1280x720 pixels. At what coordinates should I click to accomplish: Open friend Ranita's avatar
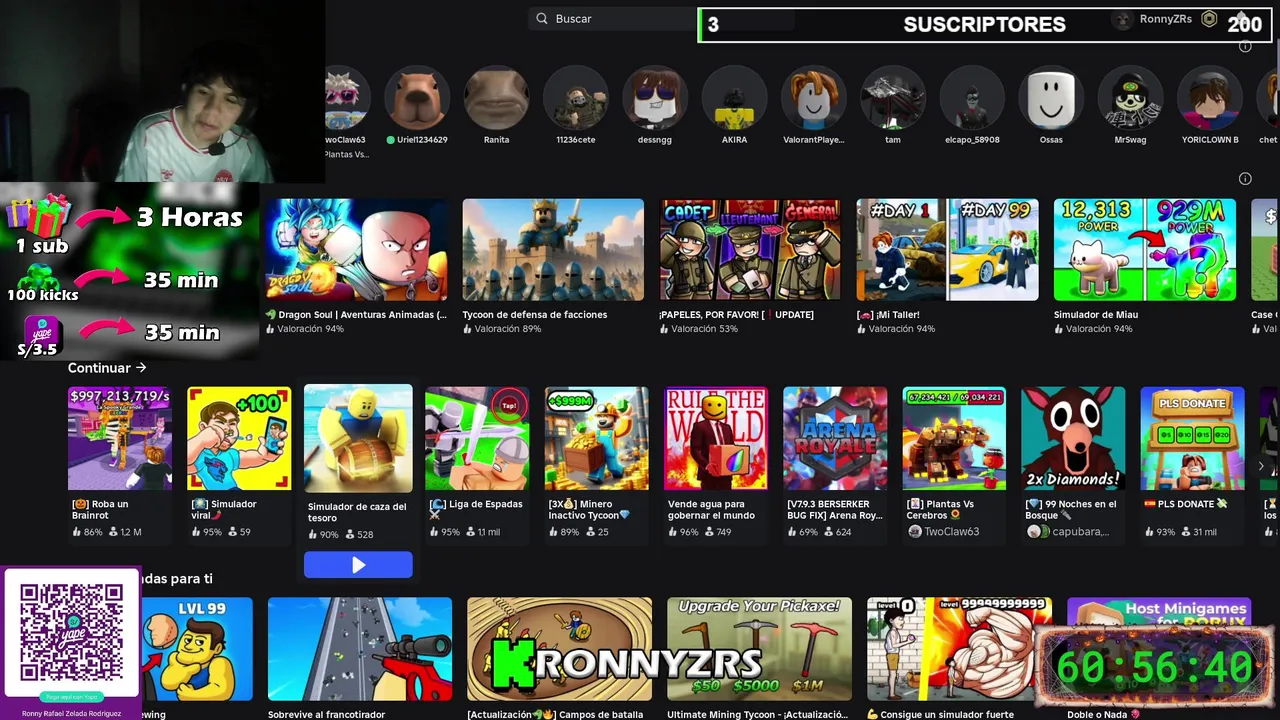(x=496, y=98)
